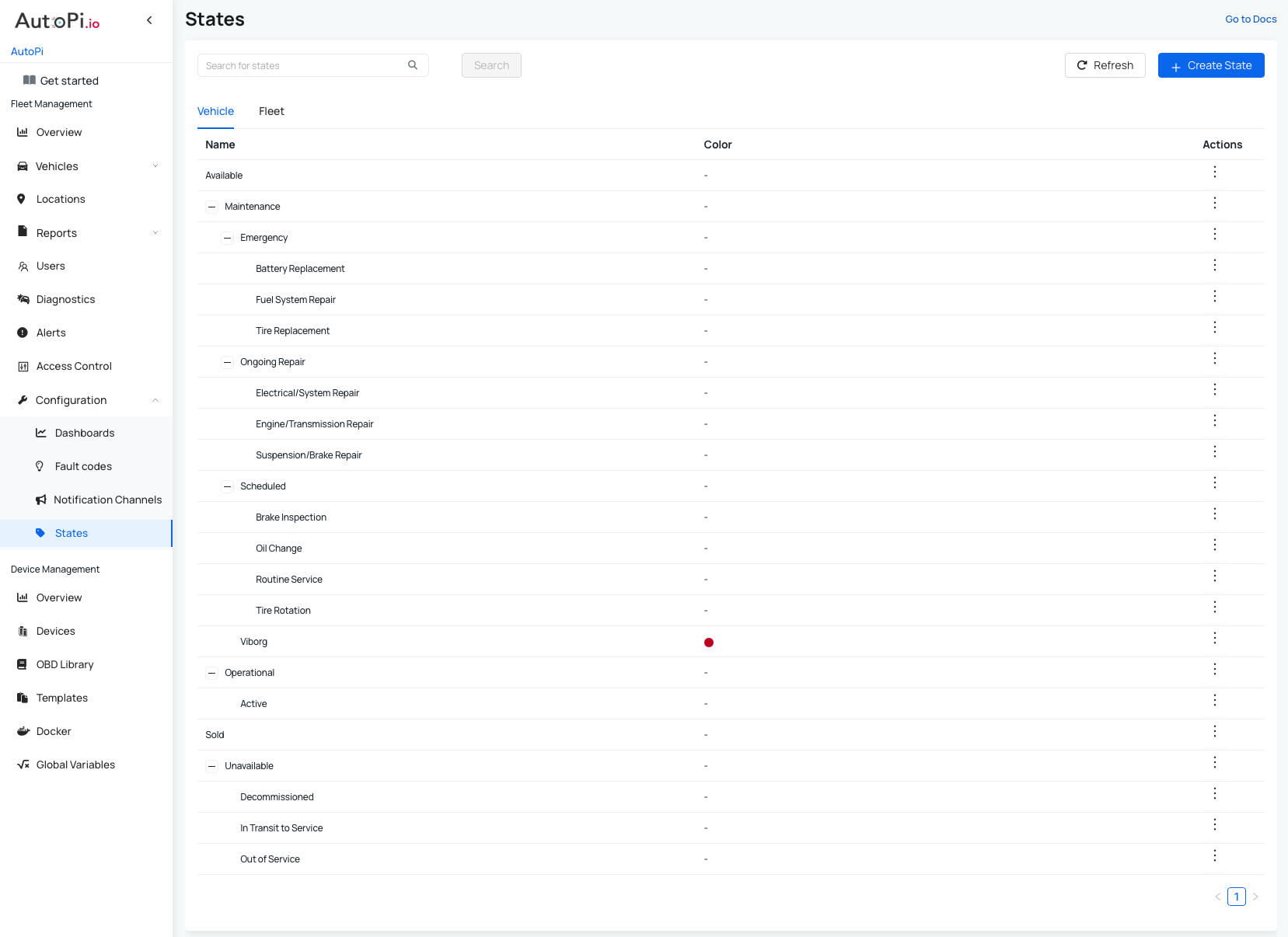The height and width of the screenshot is (937, 1288).
Task: Open OBD Library in sidebar
Action: 86,664
